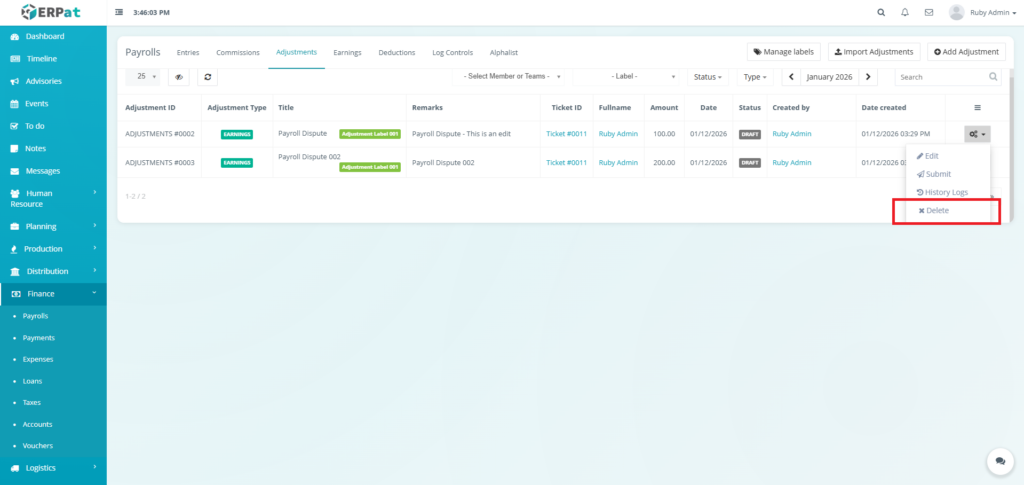Image resolution: width=1024 pixels, height=485 pixels.
Task: Open the notifications bell icon
Action: [905, 13]
